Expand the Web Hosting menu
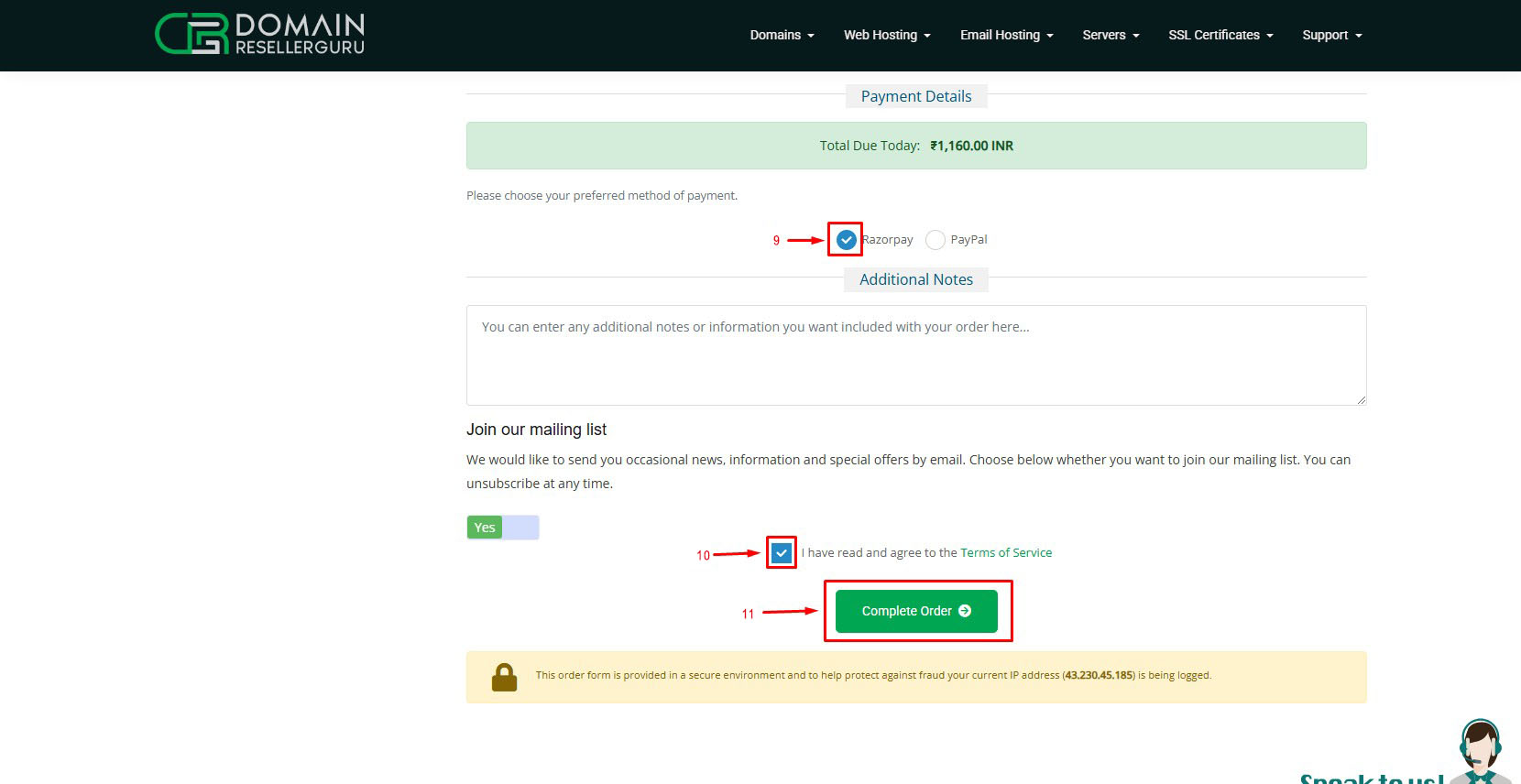Viewport: 1521px width, 784px height. 887,35
